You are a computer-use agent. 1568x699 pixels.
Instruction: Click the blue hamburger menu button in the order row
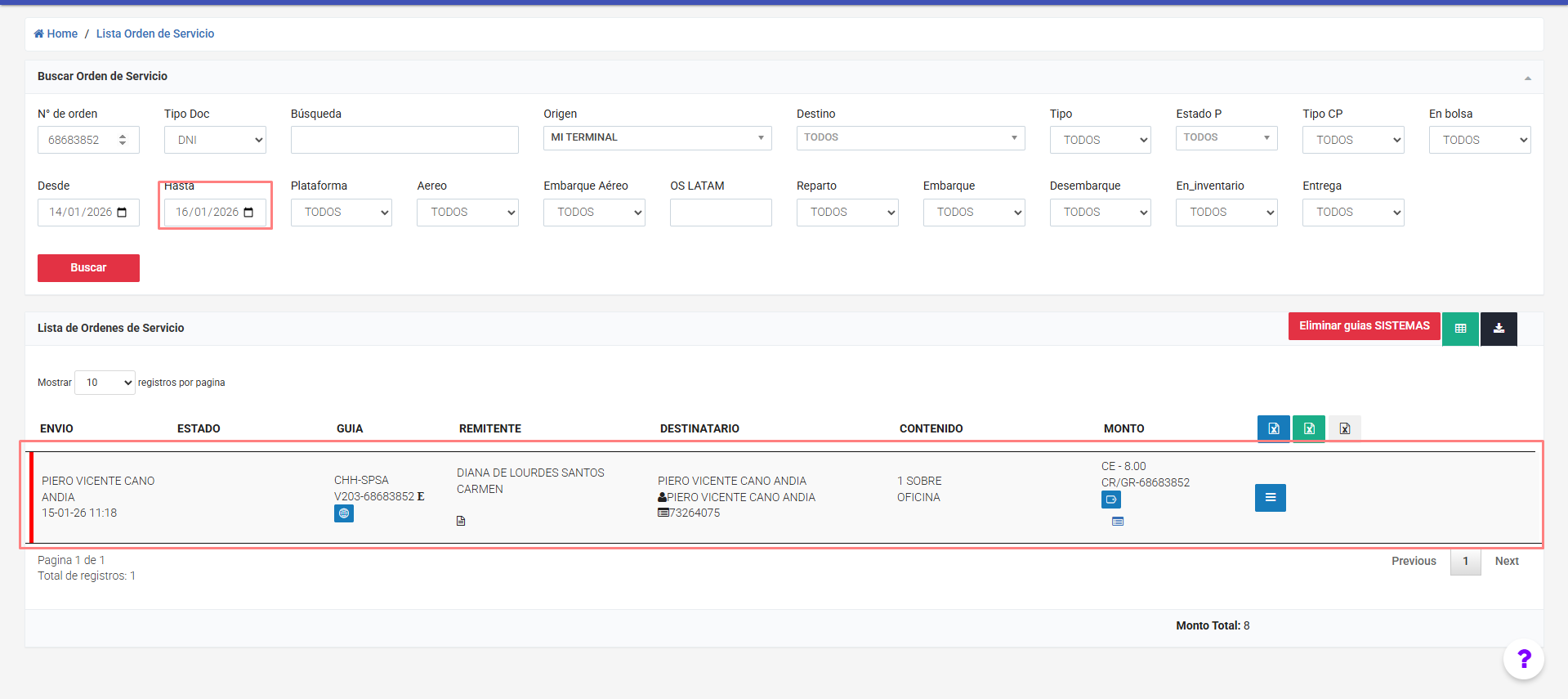tap(1270, 498)
